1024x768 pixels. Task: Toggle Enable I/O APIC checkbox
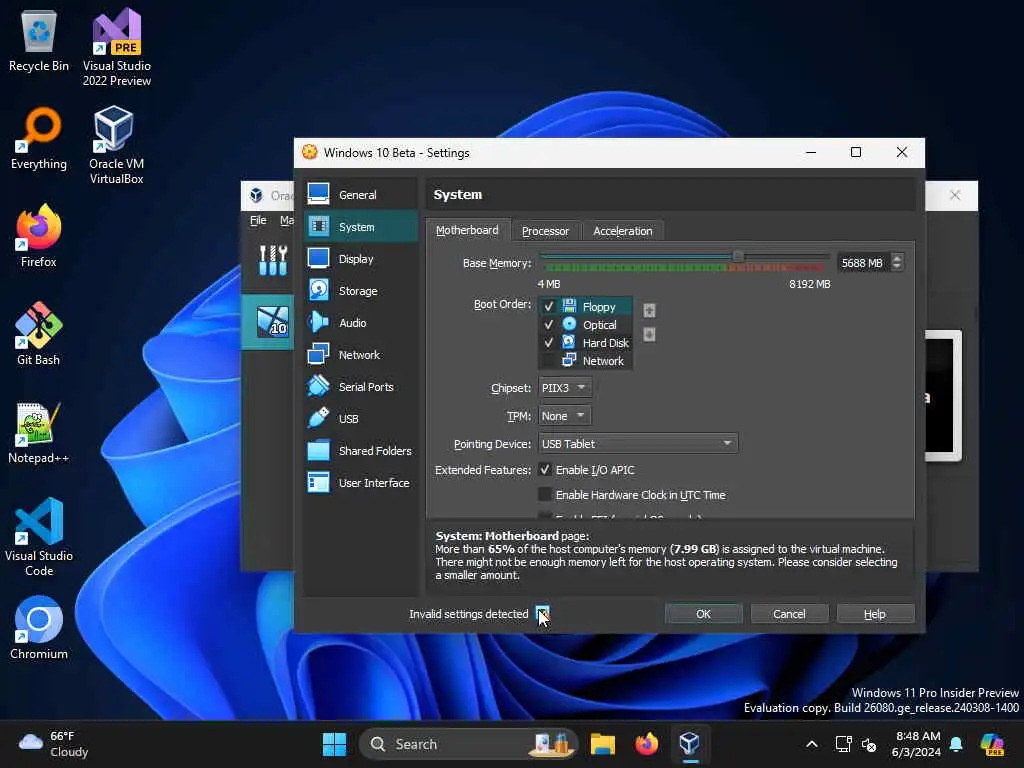click(545, 470)
